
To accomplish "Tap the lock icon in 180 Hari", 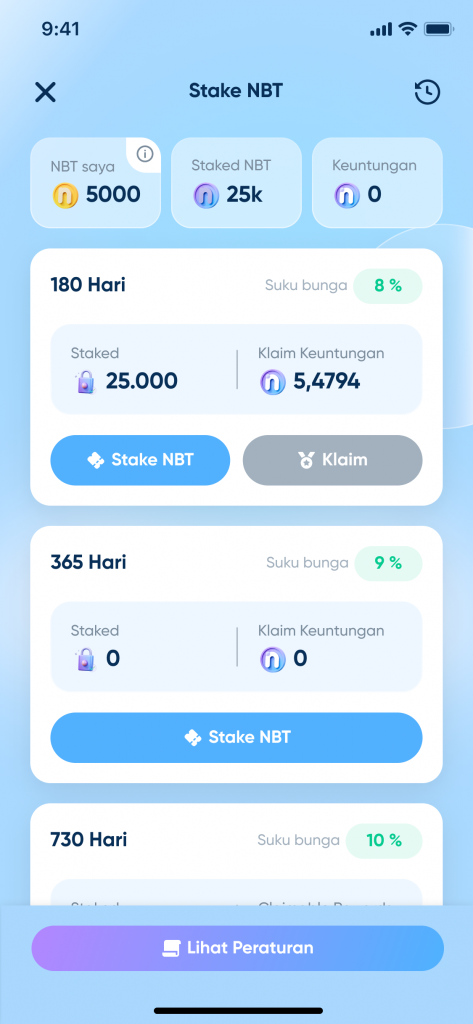I will coord(87,381).
